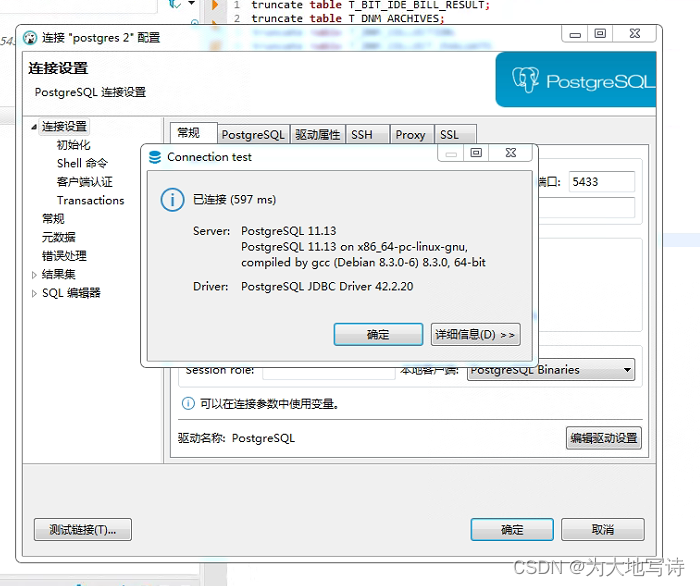Click the Session role input field
Image resolution: width=700 pixels, height=586 pixels.
pos(329,371)
